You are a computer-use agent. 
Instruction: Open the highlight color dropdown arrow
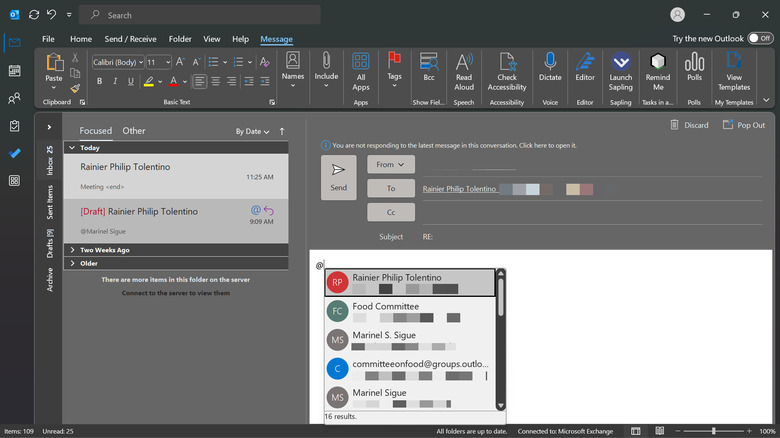(x=160, y=82)
